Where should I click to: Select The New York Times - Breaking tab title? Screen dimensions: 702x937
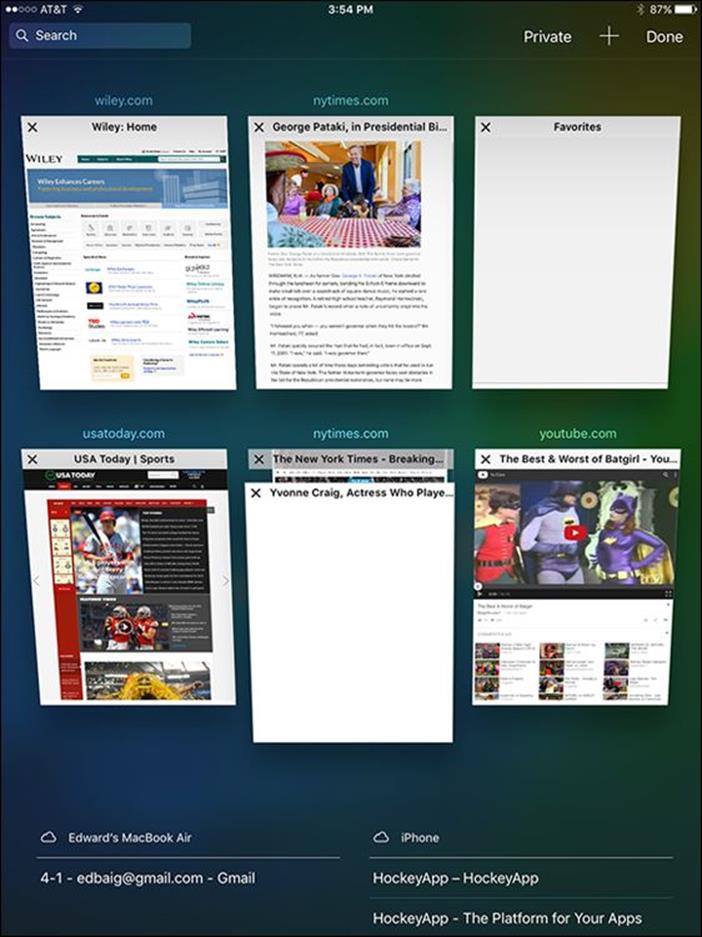coord(358,459)
